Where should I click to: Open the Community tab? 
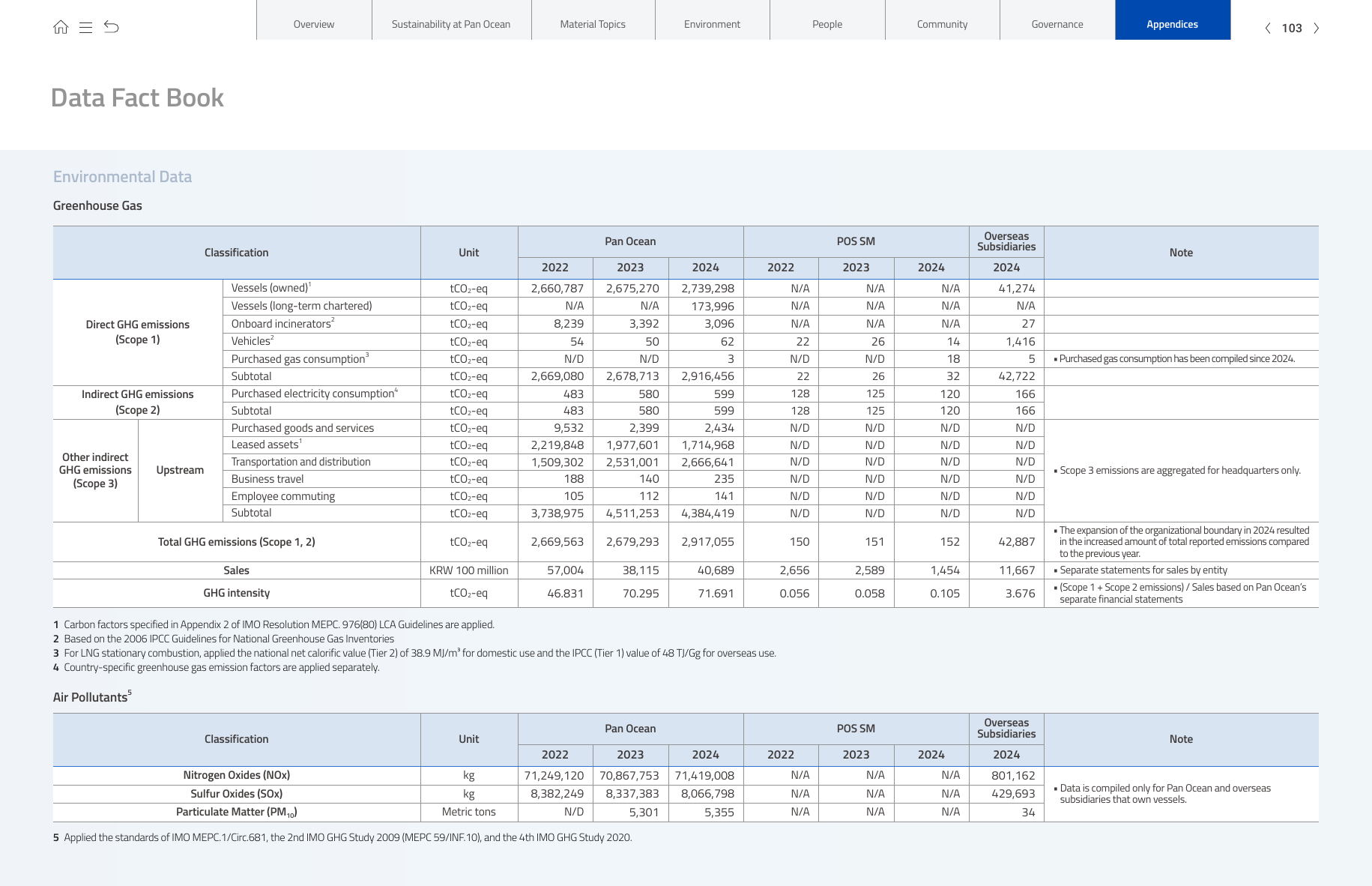click(x=942, y=20)
